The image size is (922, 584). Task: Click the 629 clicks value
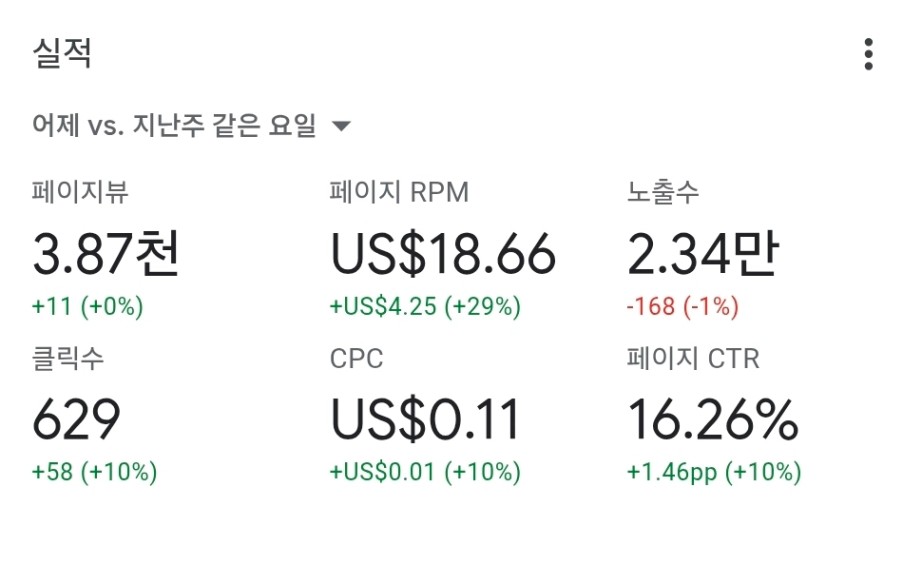coord(76,419)
